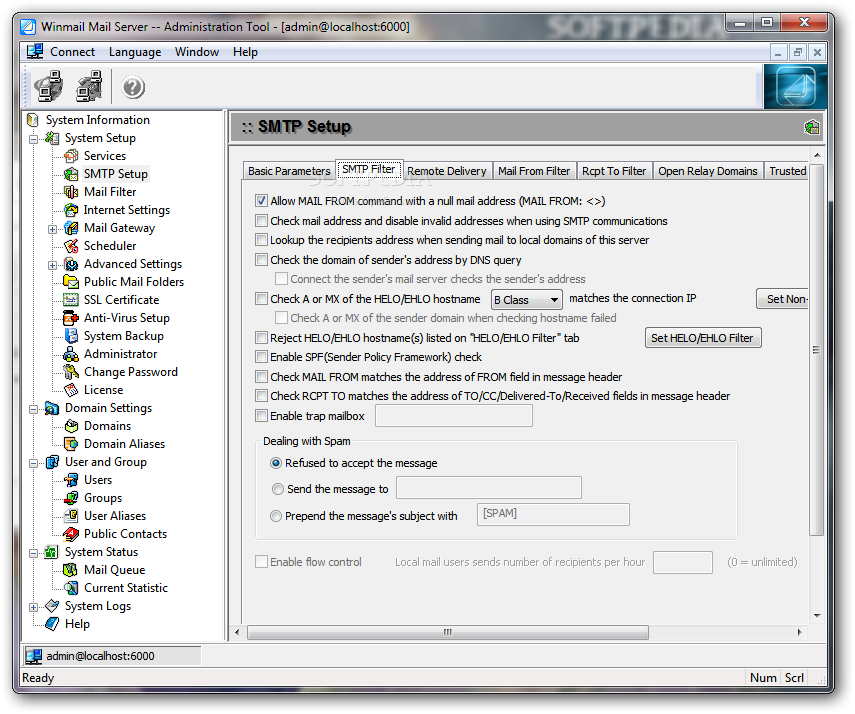Viewport: 855px width, 714px height.
Task: Click the SMTP Setup header corner icon
Action: pyautogui.click(x=811, y=127)
